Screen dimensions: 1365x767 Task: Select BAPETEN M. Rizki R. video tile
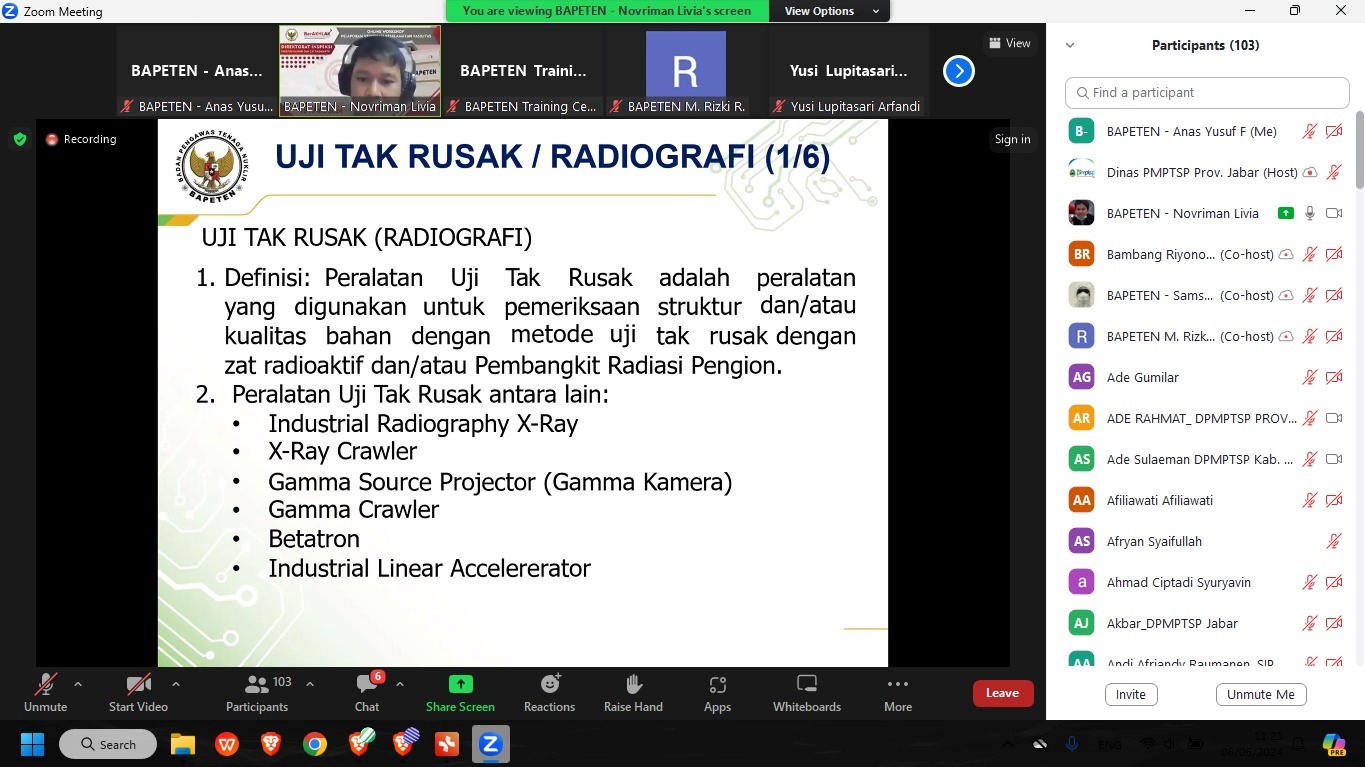coord(686,70)
